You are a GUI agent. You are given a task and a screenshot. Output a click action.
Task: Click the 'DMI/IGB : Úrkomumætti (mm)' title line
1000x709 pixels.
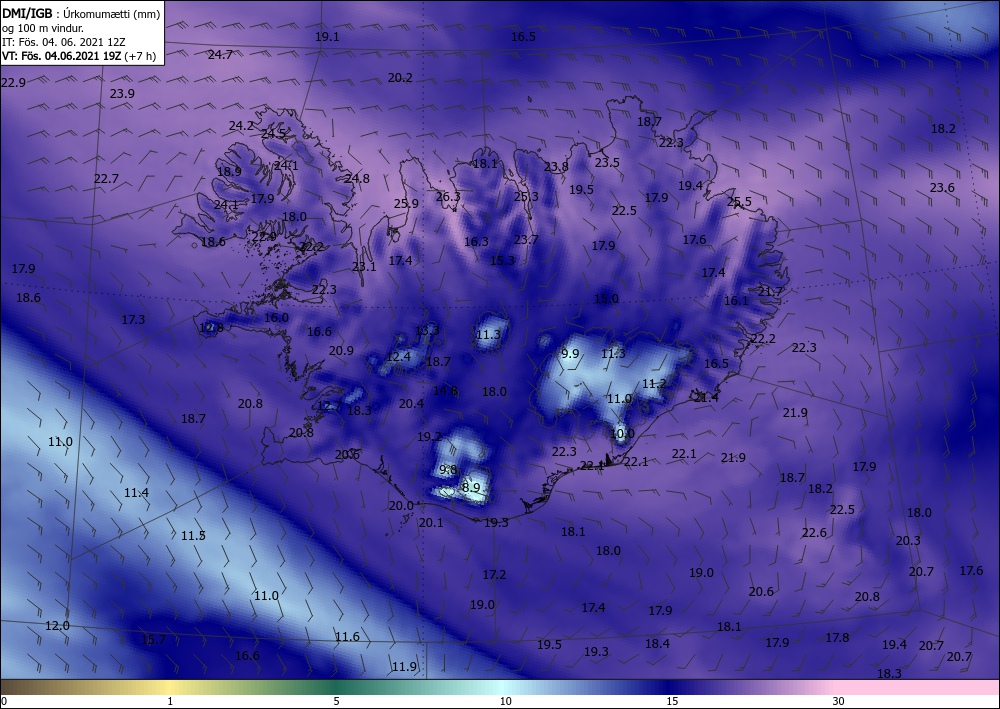[x=81, y=13]
